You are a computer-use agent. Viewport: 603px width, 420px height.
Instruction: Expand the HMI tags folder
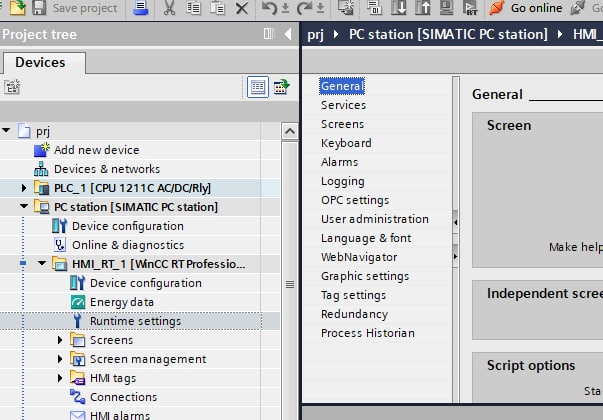60,378
